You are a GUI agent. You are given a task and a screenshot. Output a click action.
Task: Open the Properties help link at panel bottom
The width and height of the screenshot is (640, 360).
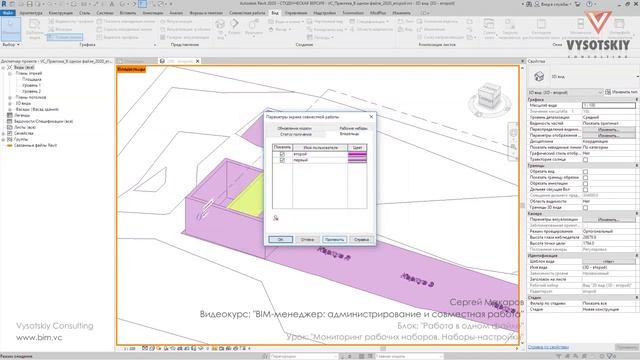pyautogui.click(x=548, y=347)
